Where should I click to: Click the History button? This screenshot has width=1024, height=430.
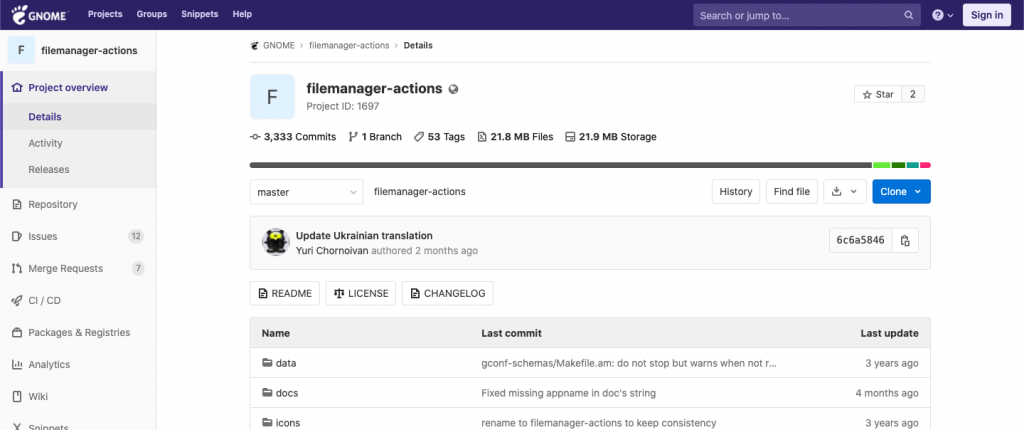pyautogui.click(x=736, y=191)
